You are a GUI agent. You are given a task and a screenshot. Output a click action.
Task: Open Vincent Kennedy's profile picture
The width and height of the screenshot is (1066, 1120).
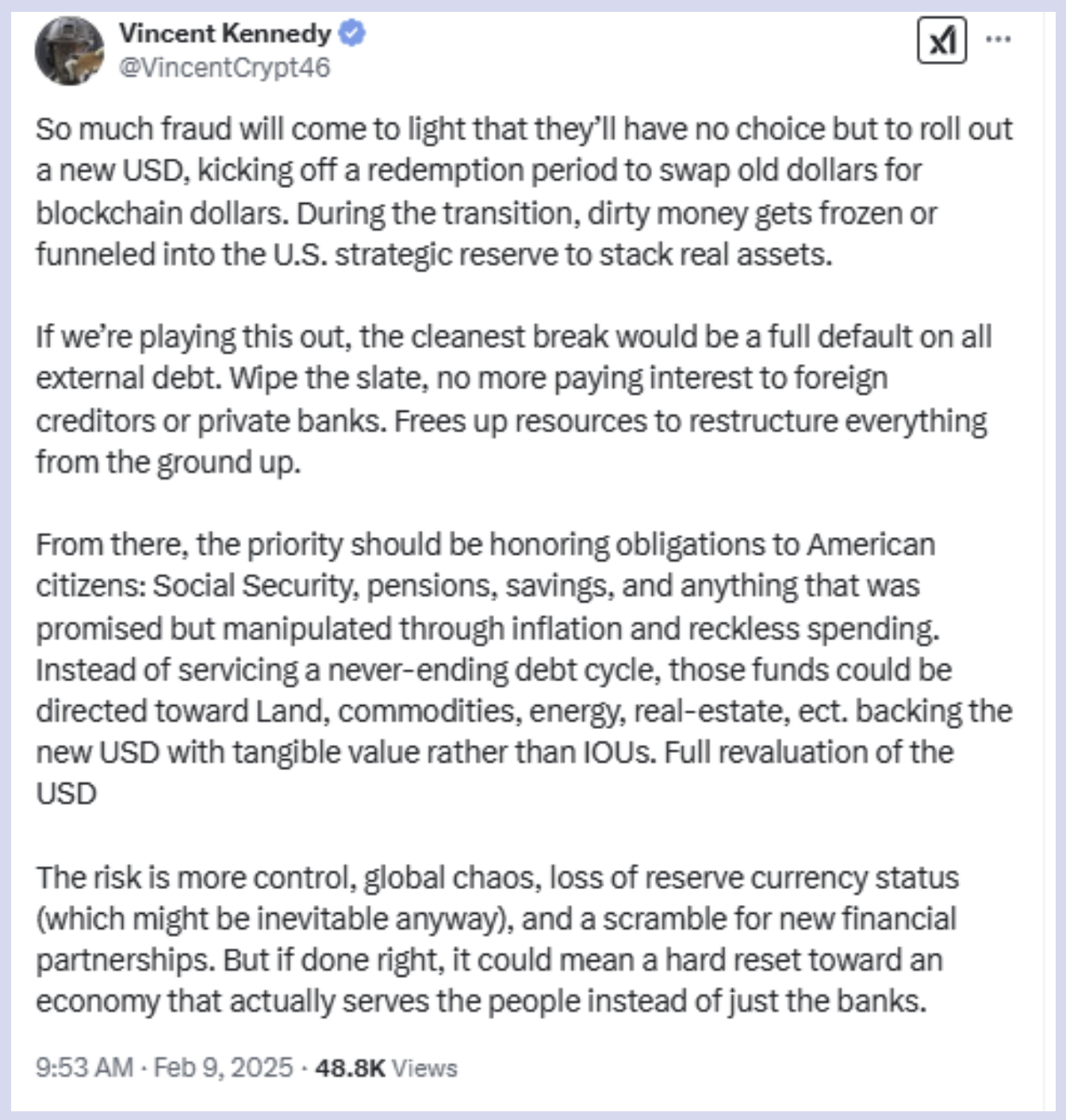pyautogui.click(x=70, y=50)
